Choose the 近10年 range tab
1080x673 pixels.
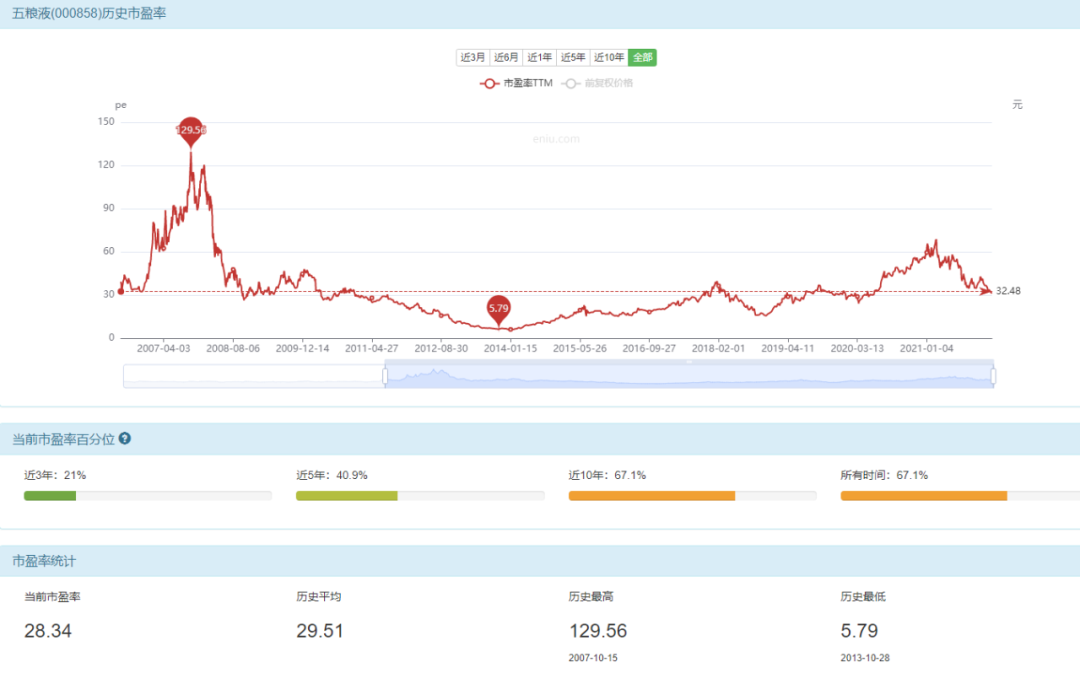point(609,57)
